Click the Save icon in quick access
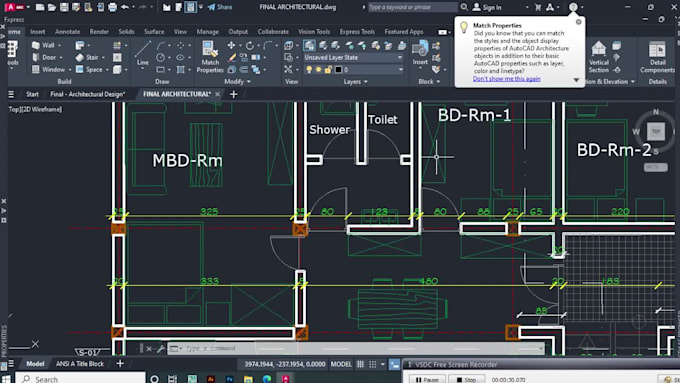Image resolution: width=680 pixels, height=383 pixels. [x=64, y=7]
